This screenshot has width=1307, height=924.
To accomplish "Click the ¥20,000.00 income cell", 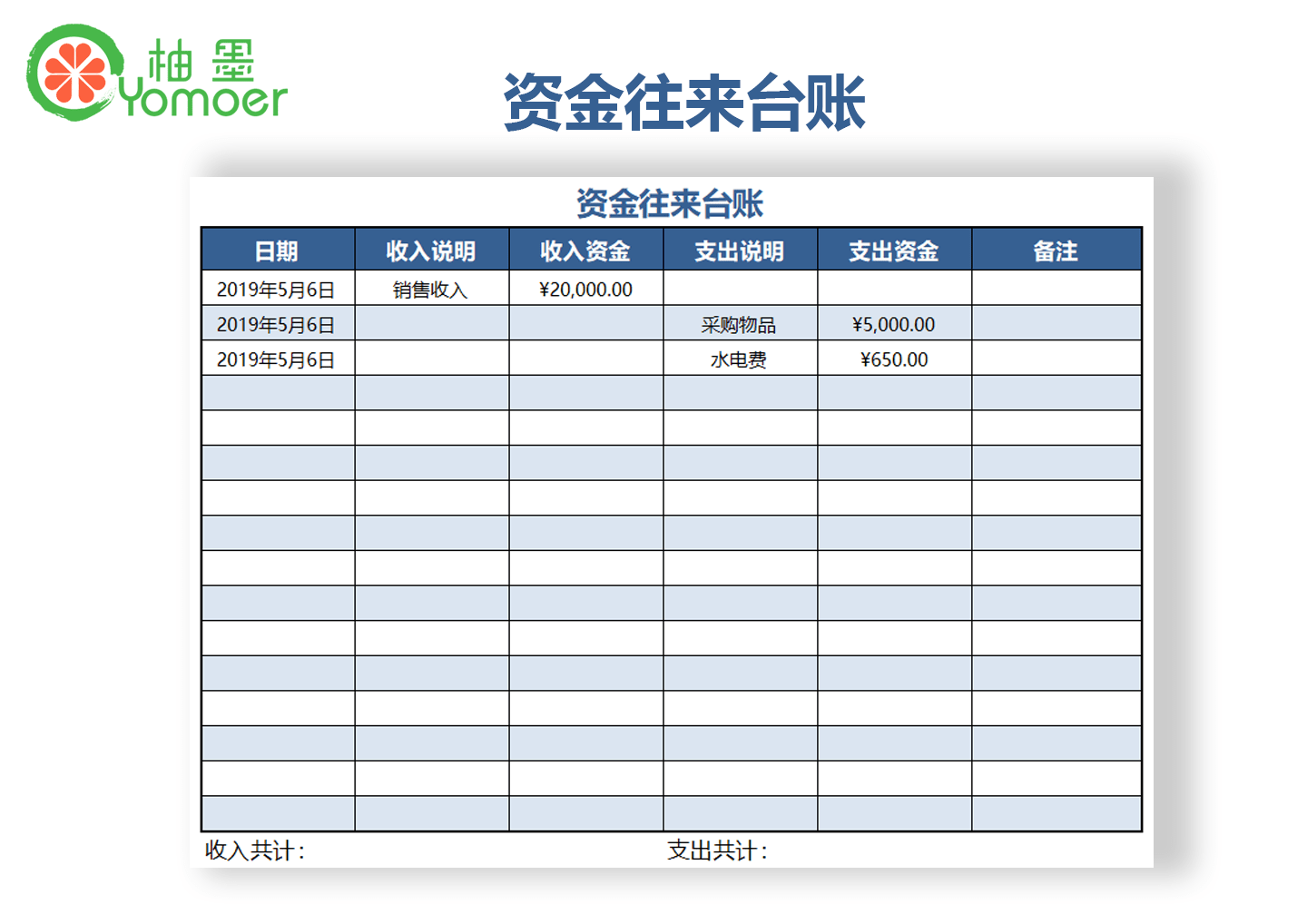I will pos(586,289).
